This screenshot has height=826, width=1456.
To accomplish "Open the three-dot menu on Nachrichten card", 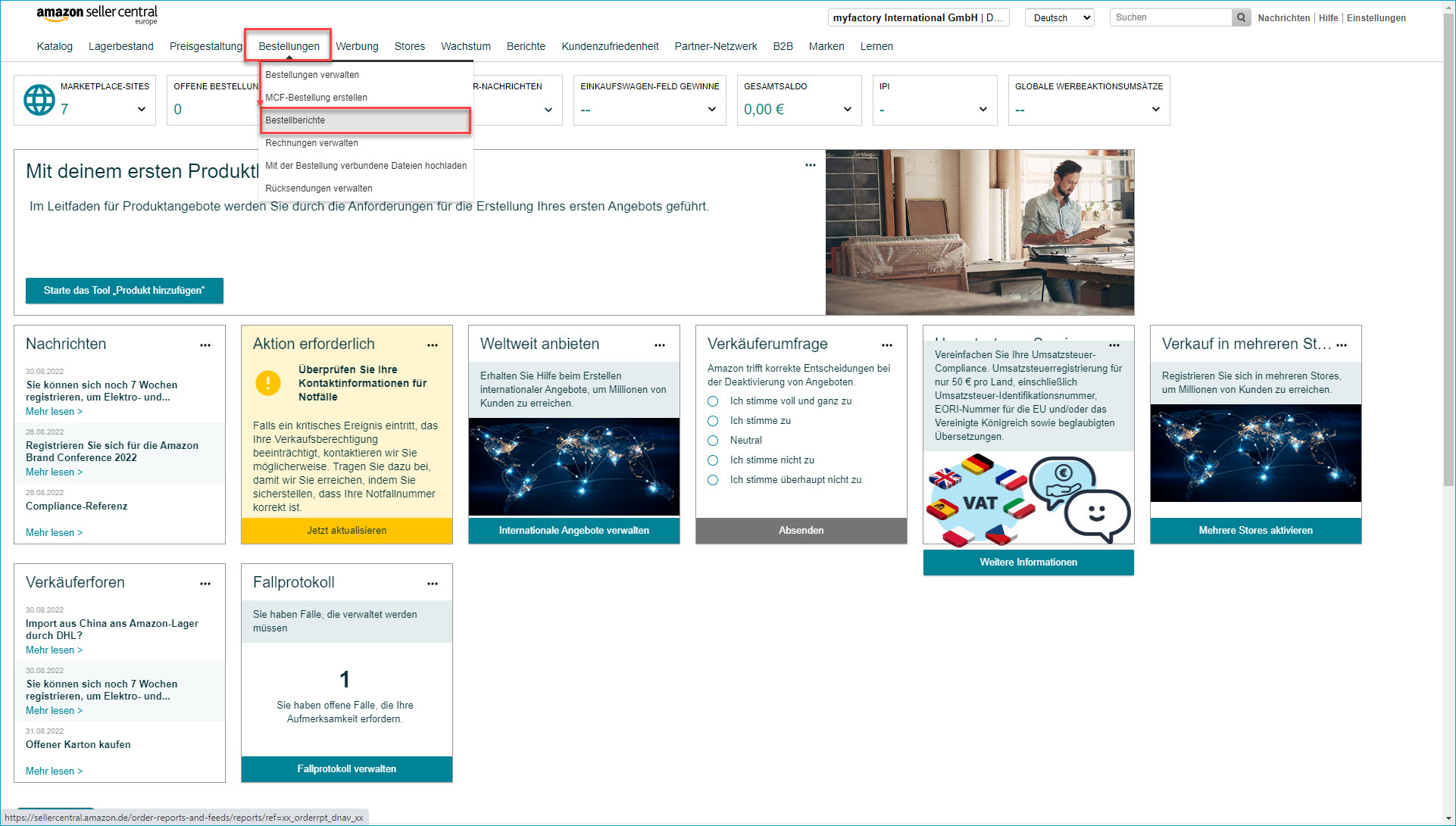I will click(205, 345).
